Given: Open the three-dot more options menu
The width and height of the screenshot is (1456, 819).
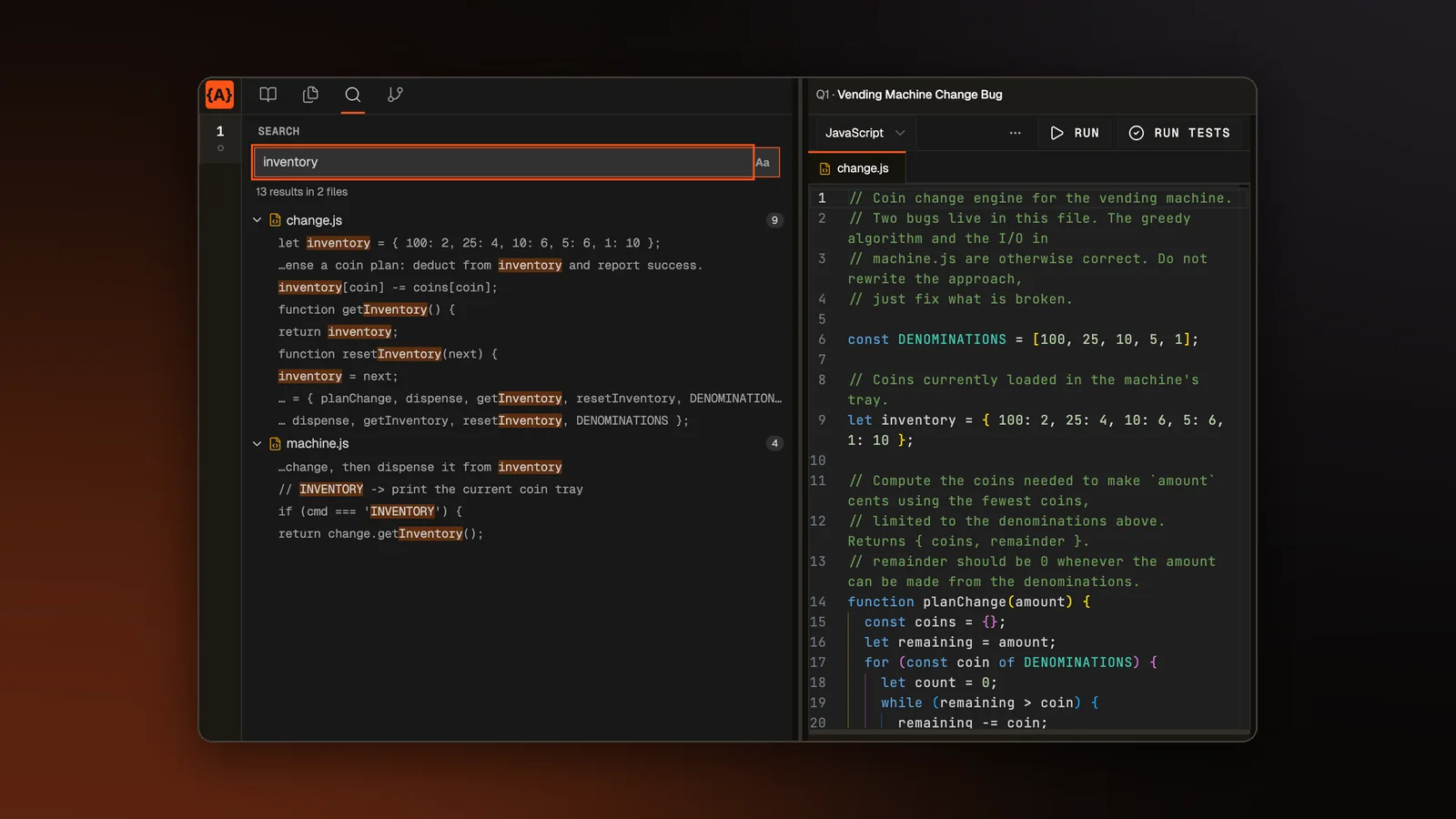Looking at the screenshot, I should 1016,133.
